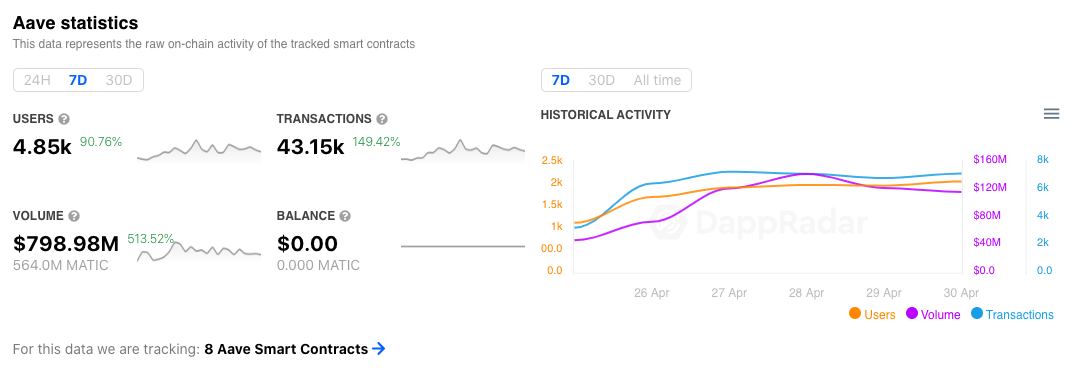Select 7D in statistics range selector
The image size is (1081, 372).
click(x=78, y=80)
